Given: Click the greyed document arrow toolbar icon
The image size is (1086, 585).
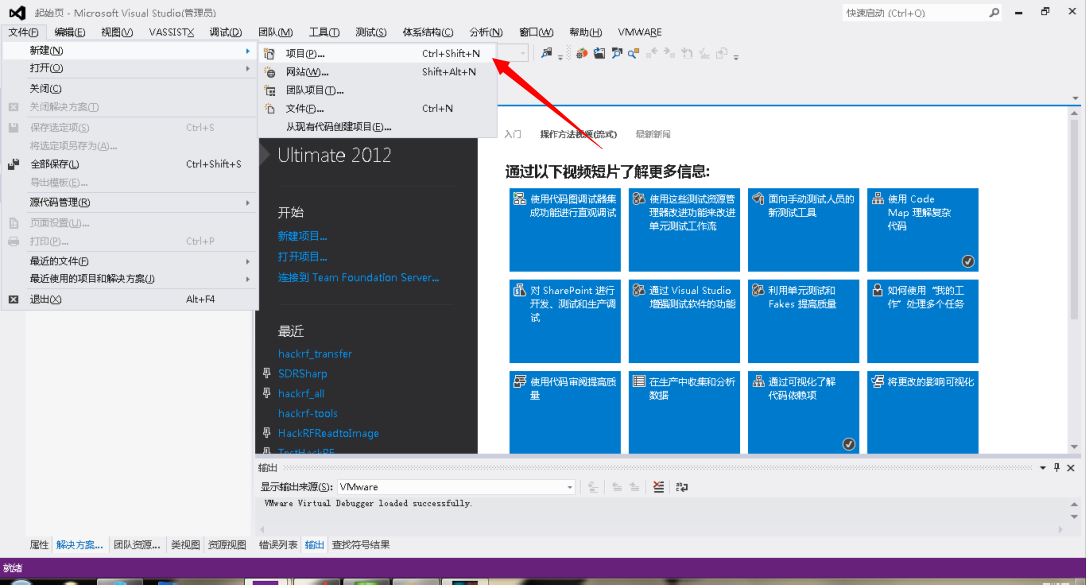Looking at the screenshot, I should click(x=722, y=53).
